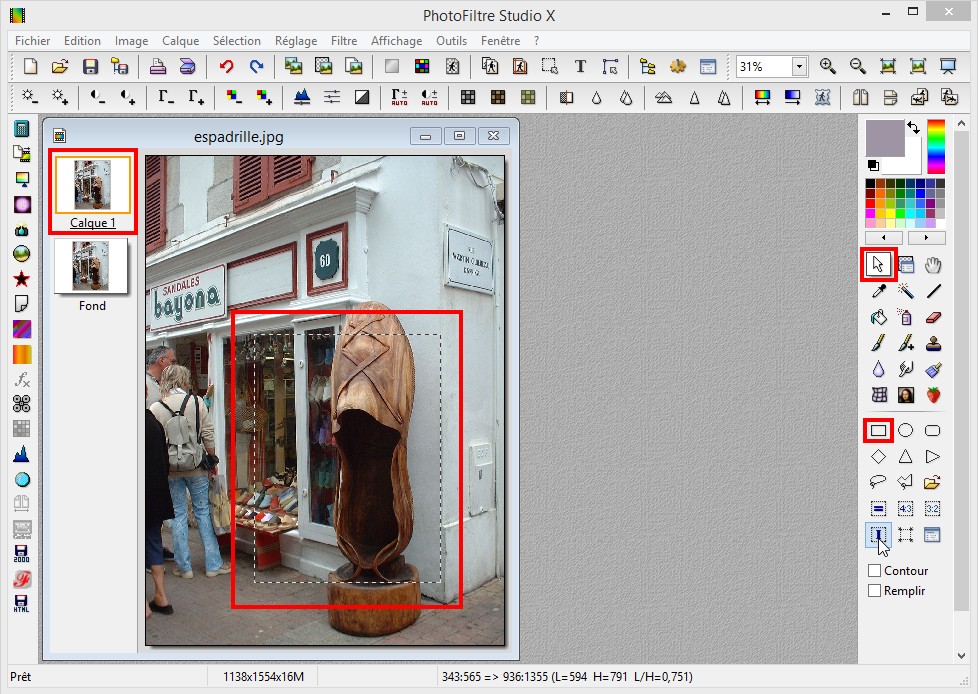Open the Edition menu
978x694 pixels.
click(x=82, y=41)
